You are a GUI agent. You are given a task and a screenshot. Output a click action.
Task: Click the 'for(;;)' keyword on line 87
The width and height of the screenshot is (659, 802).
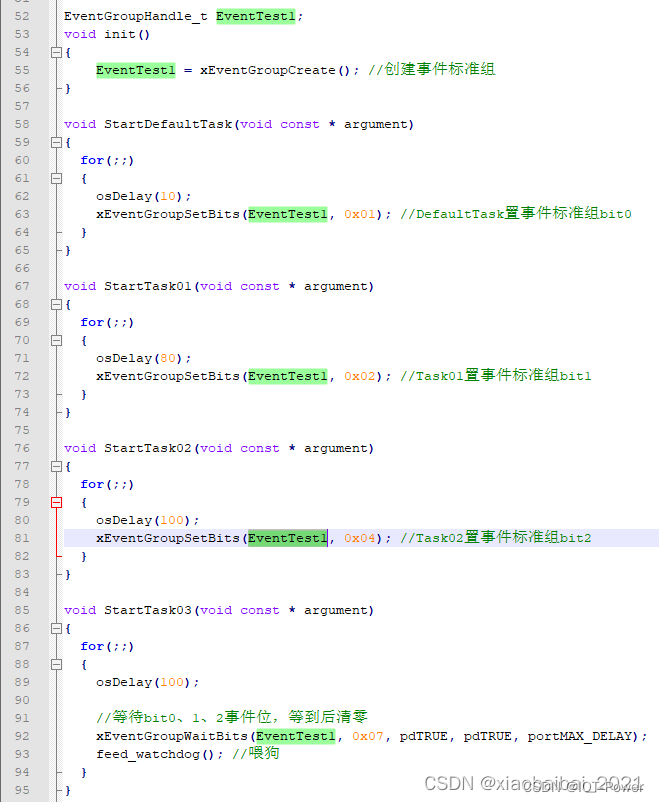tap(107, 647)
